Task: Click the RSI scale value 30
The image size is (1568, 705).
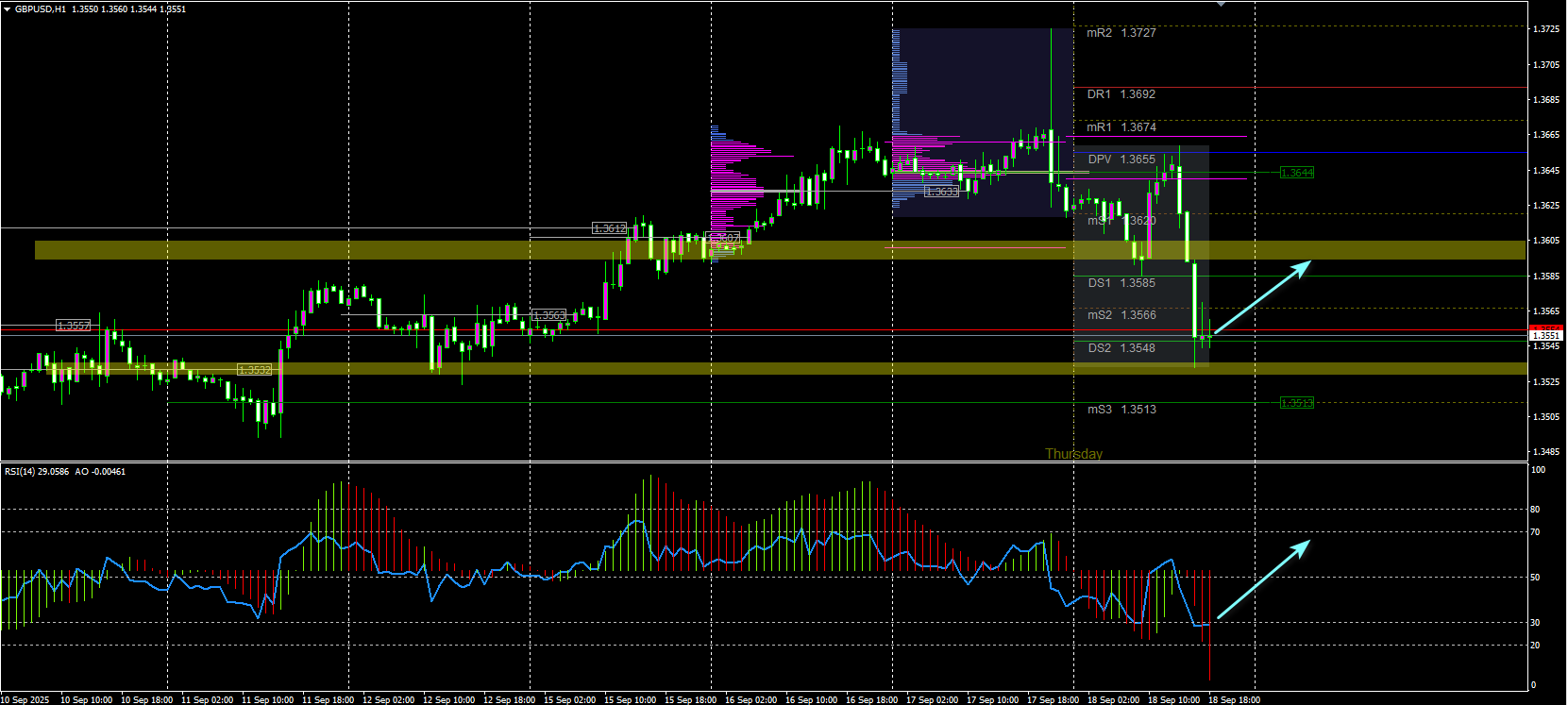Action: click(1535, 623)
